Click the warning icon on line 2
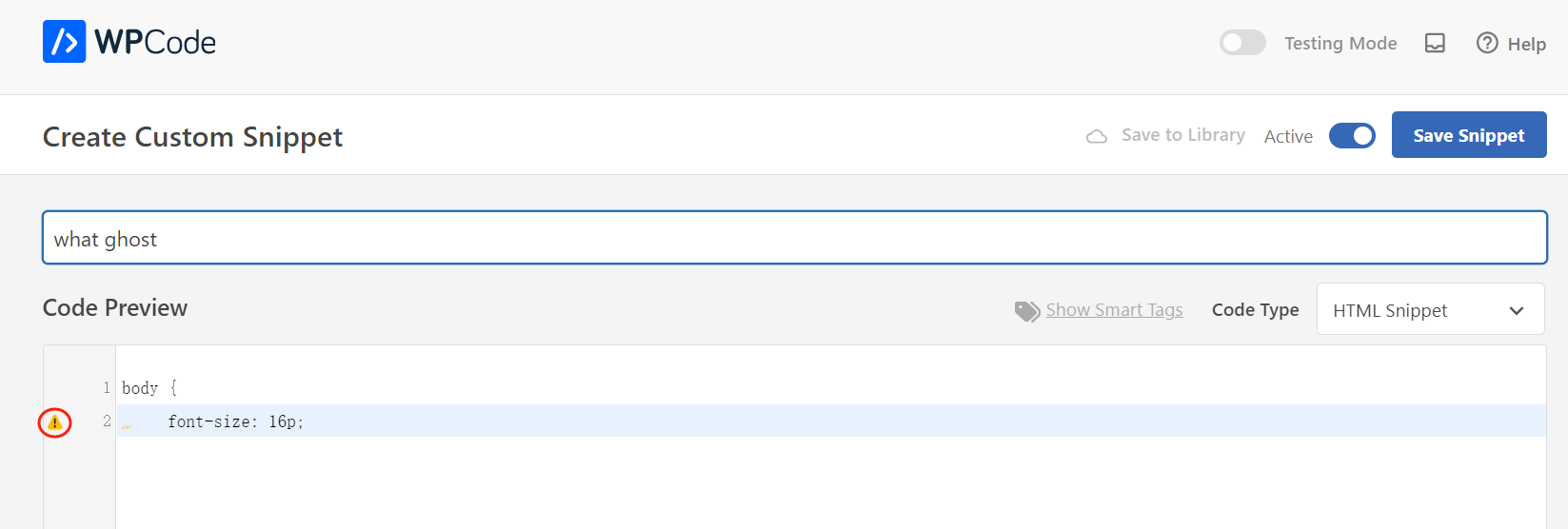Image resolution: width=1568 pixels, height=529 pixels. [55, 422]
